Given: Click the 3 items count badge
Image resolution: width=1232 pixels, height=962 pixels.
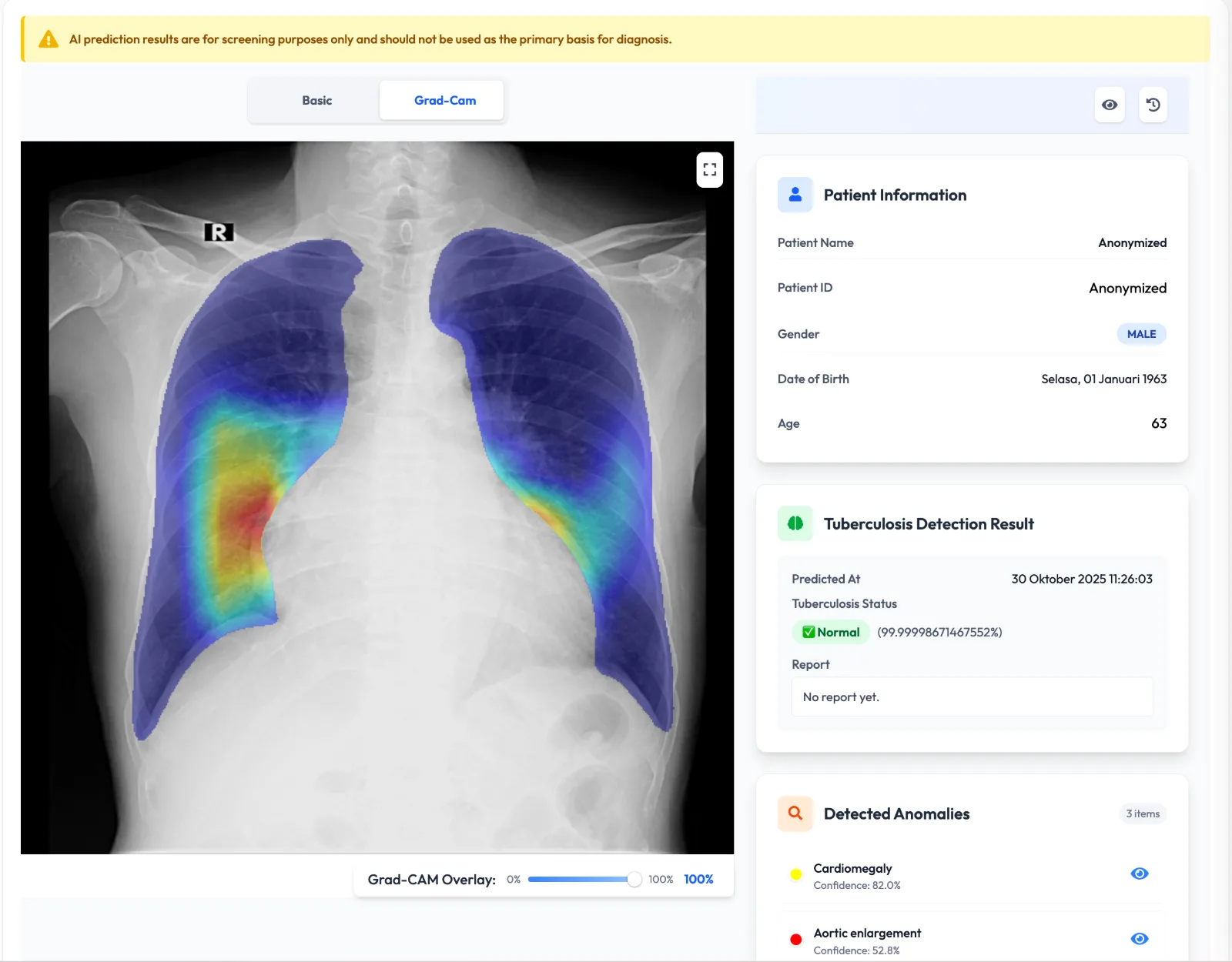Looking at the screenshot, I should [x=1143, y=814].
